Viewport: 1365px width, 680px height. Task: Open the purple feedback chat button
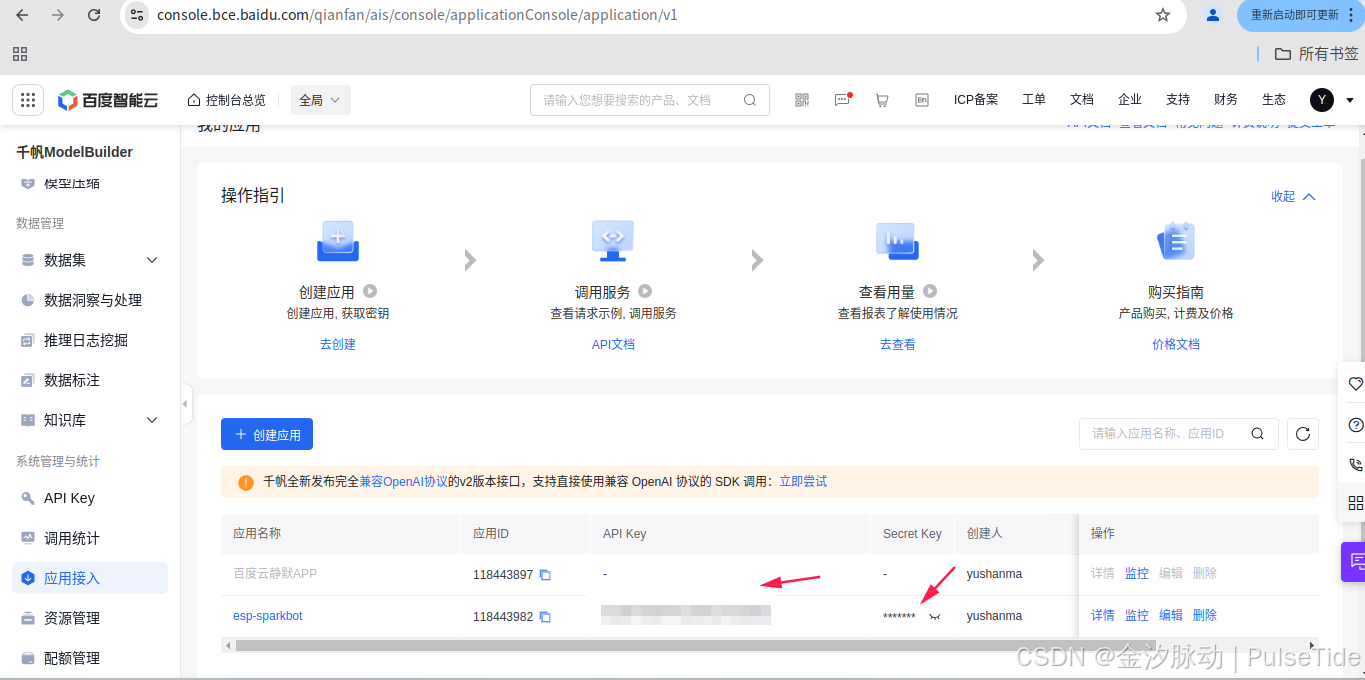pyautogui.click(x=1354, y=561)
